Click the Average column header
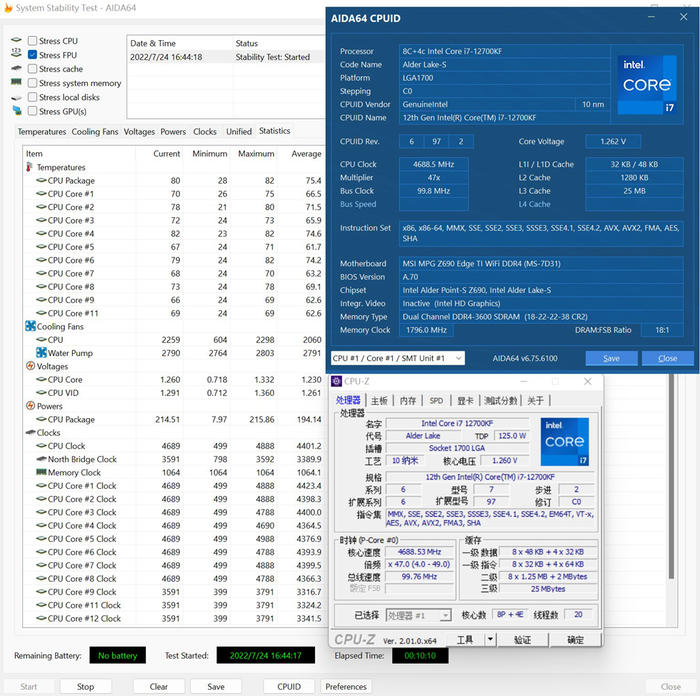700x696 pixels. [x=306, y=154]
